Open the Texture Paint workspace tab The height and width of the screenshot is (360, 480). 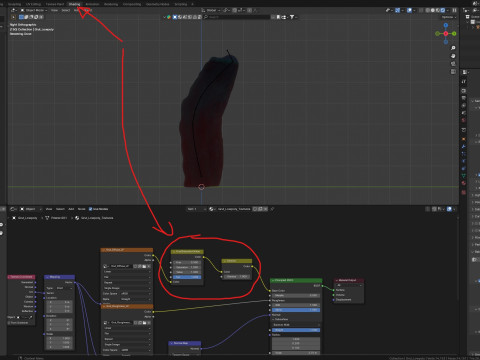(55, 4)
